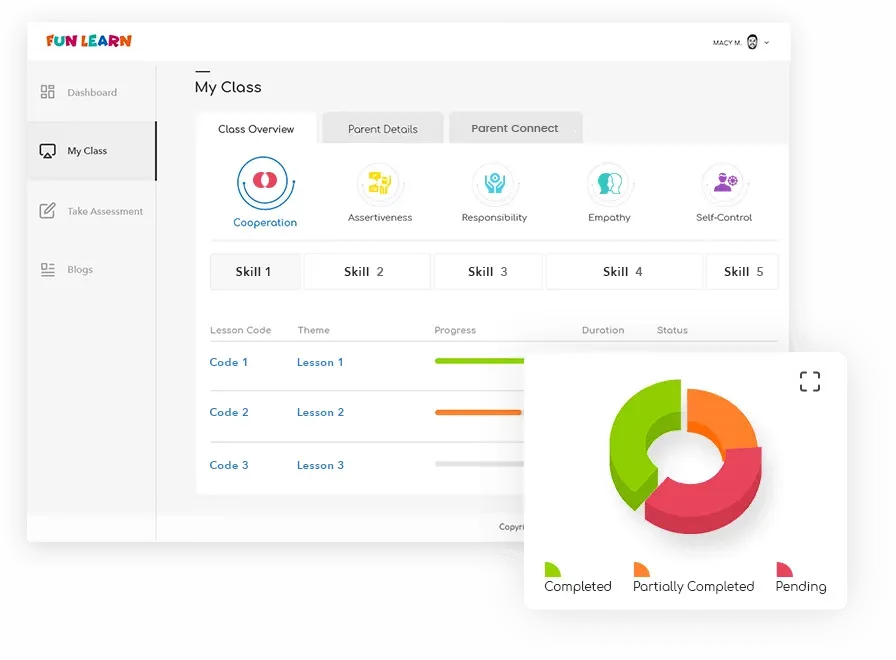
Task: Click the Self-Control label
Action: (x=724, y=218)
